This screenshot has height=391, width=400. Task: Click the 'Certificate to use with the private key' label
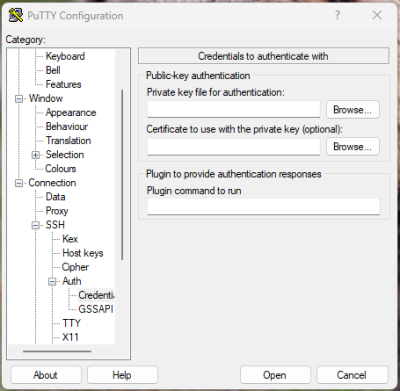pos(244,129)
